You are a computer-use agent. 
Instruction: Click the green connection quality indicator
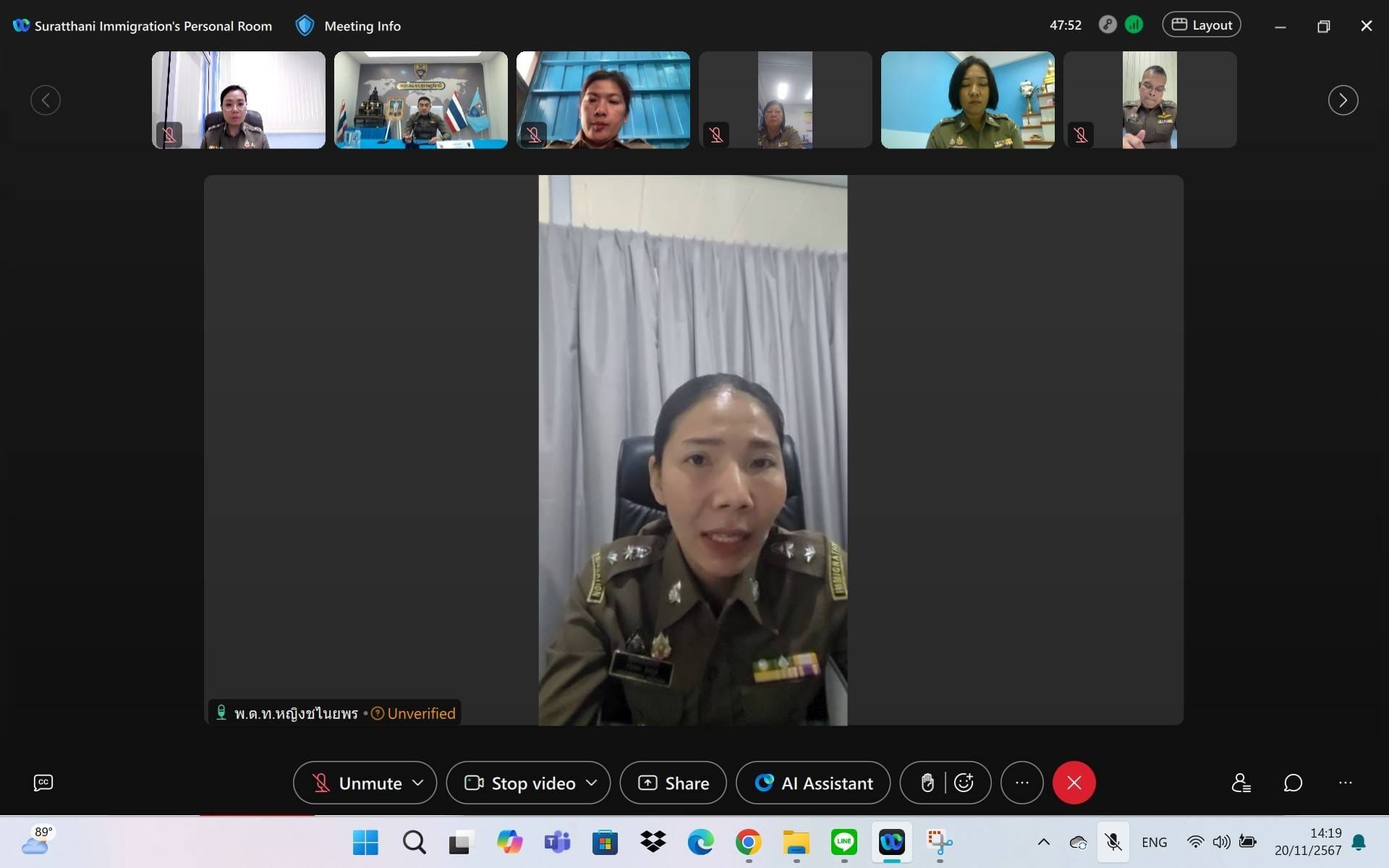click(x=1134, y=25)
